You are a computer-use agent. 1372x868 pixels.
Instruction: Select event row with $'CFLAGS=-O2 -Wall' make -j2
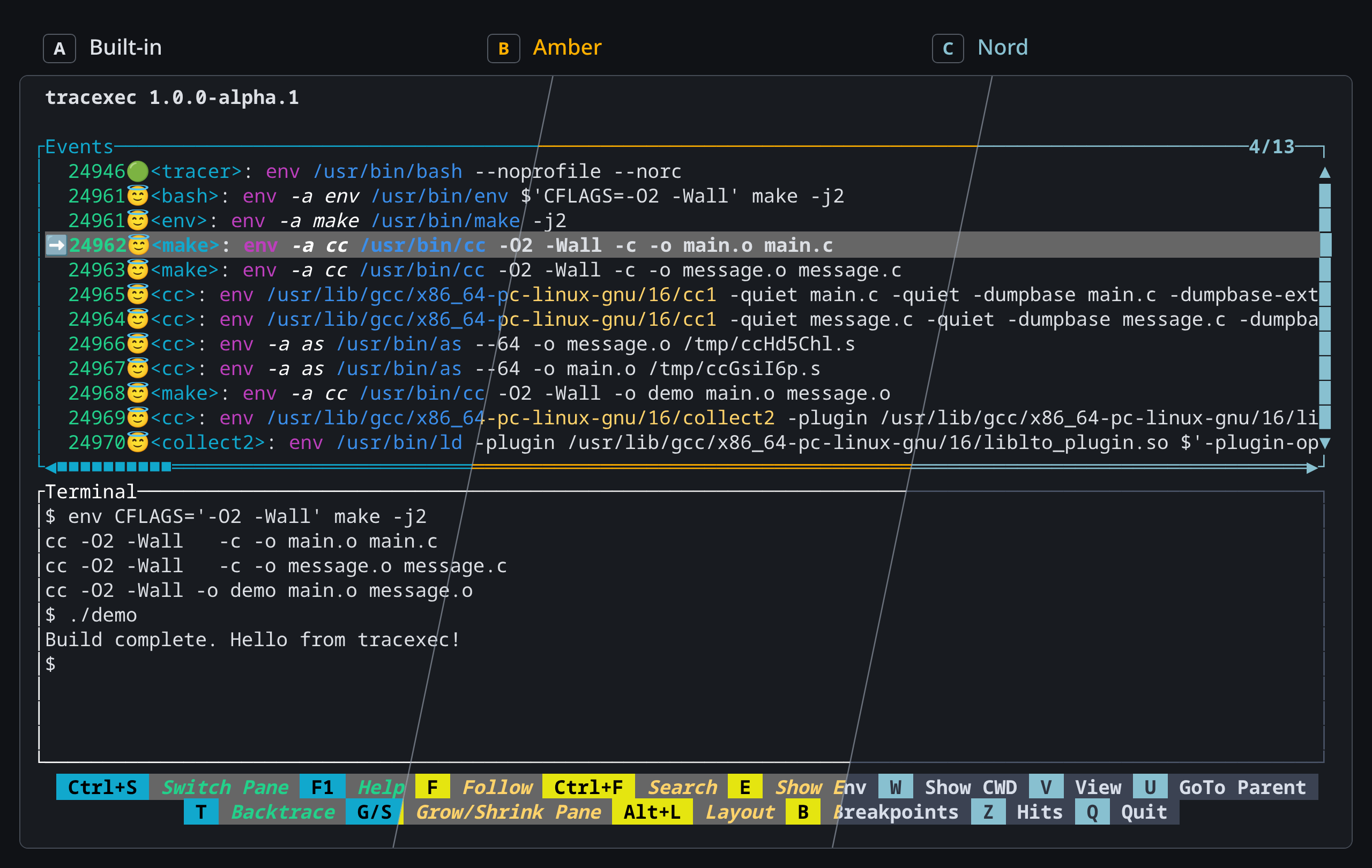[682, 196]
